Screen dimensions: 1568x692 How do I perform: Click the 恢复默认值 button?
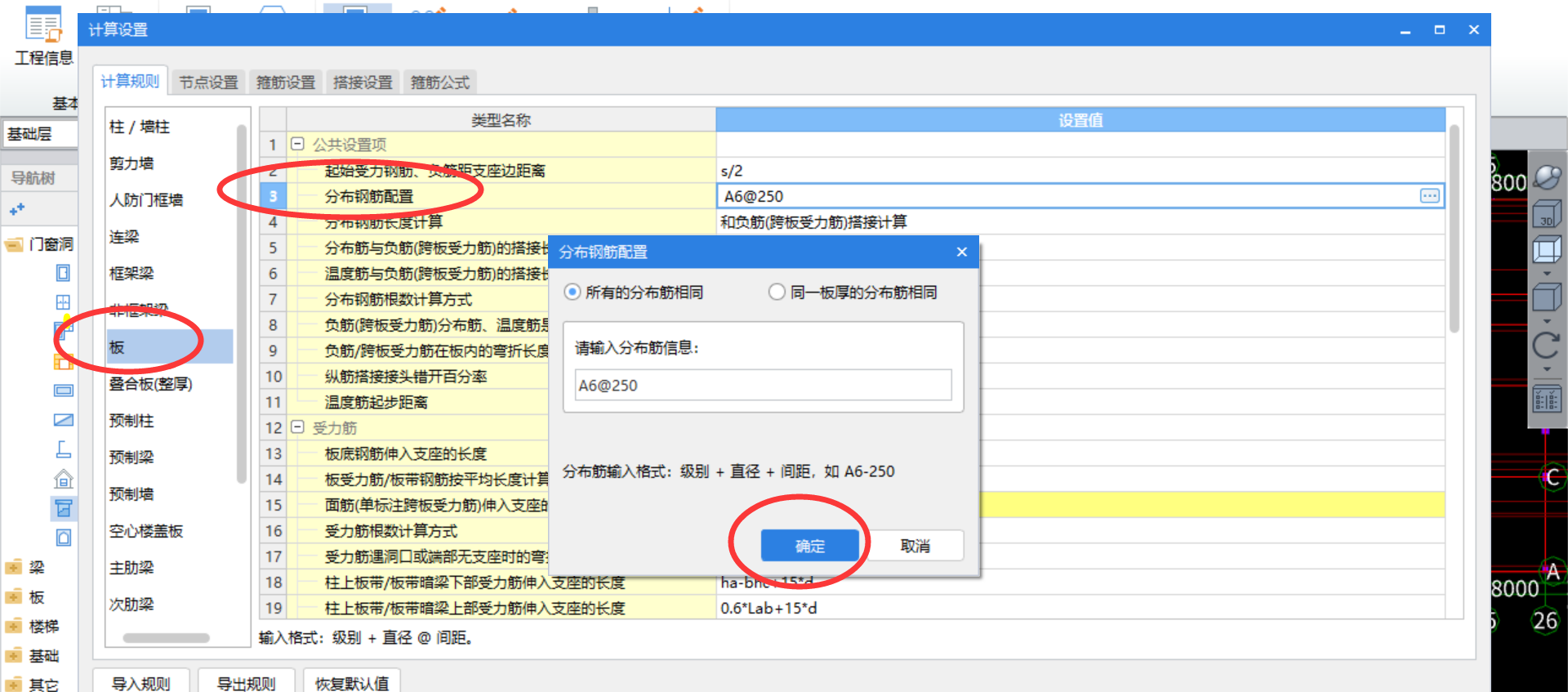pos(352,682)
